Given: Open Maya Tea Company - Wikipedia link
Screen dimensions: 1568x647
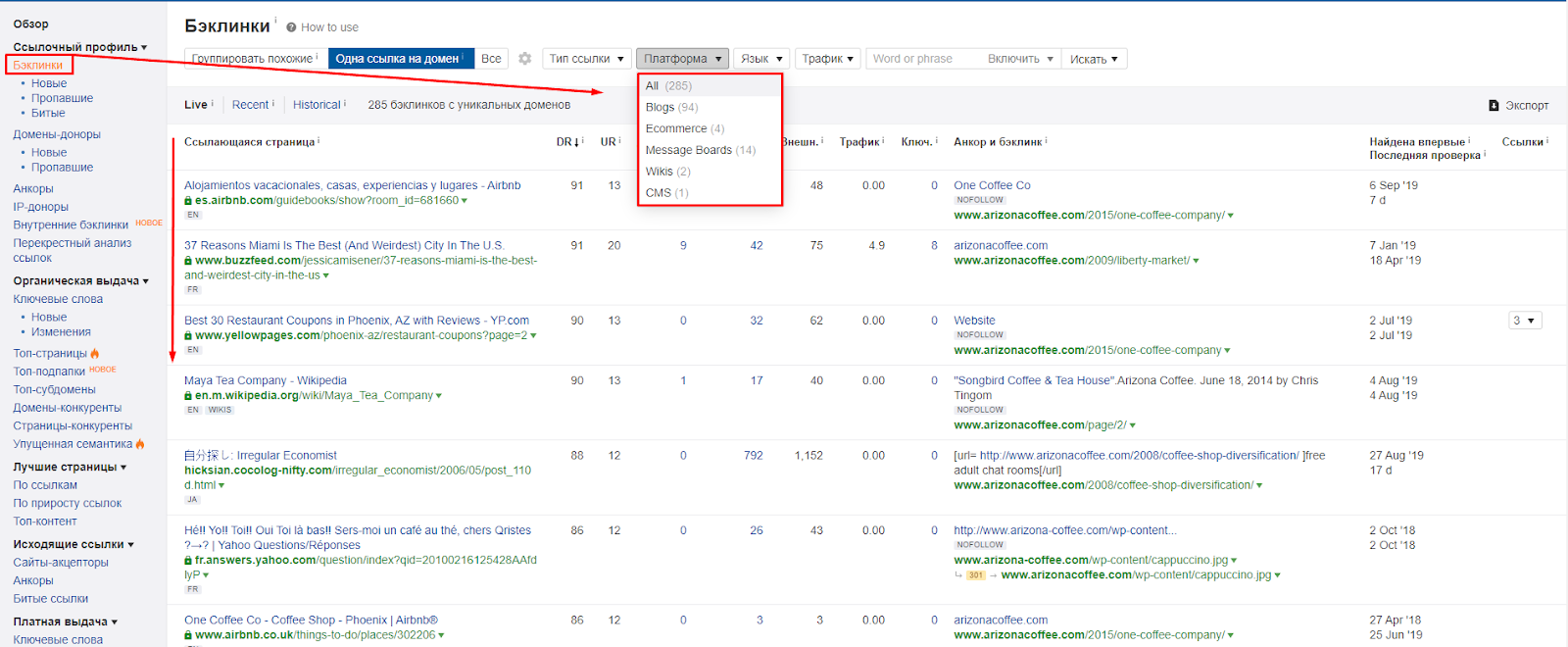Looking at the screenshot, I should point(266,381).
